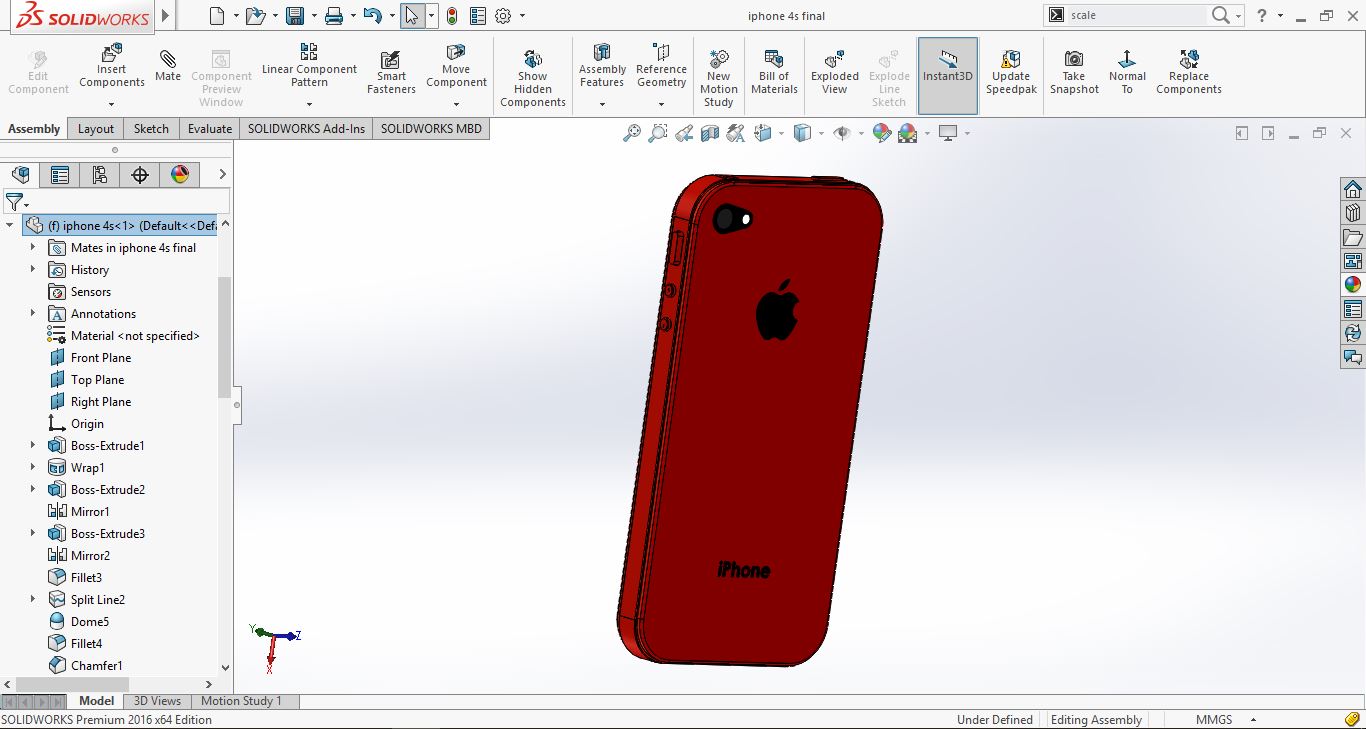Toggle Hide/Show Items eye icon
The height and width of the screenshot is (729, 1366).
pos(842,133)
